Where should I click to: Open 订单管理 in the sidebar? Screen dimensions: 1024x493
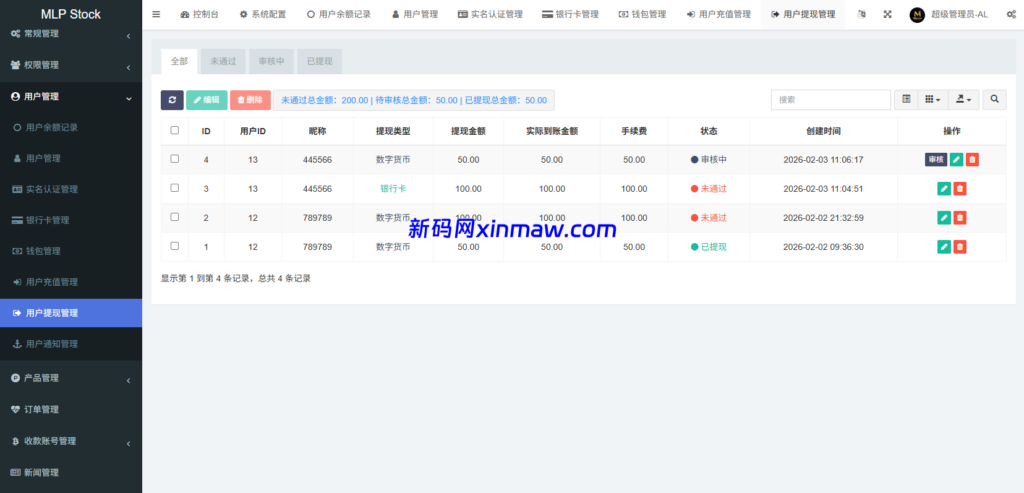[71, 409]
